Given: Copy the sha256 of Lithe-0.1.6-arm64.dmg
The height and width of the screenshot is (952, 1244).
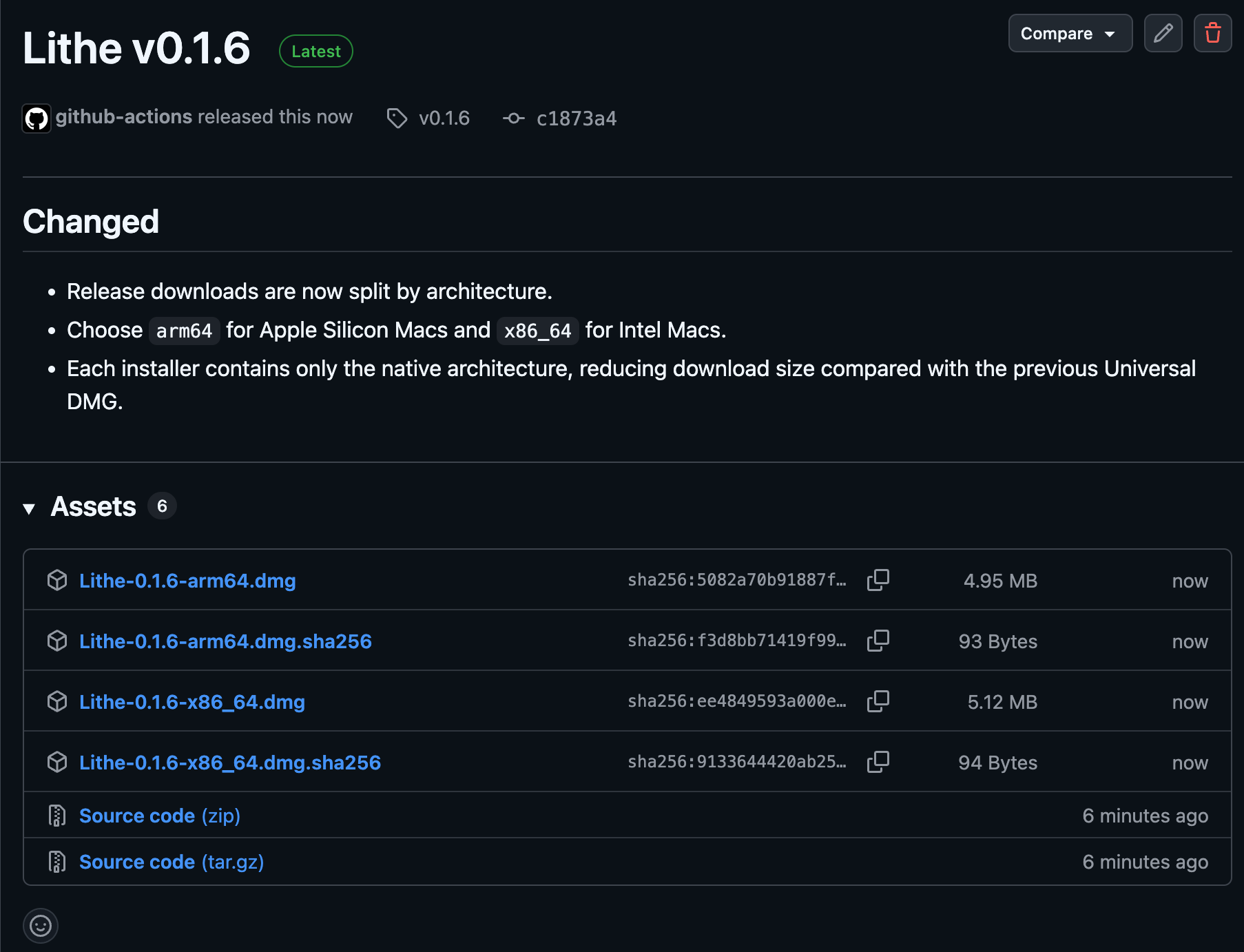Looking at the screenshot, I should coord(878,580).
